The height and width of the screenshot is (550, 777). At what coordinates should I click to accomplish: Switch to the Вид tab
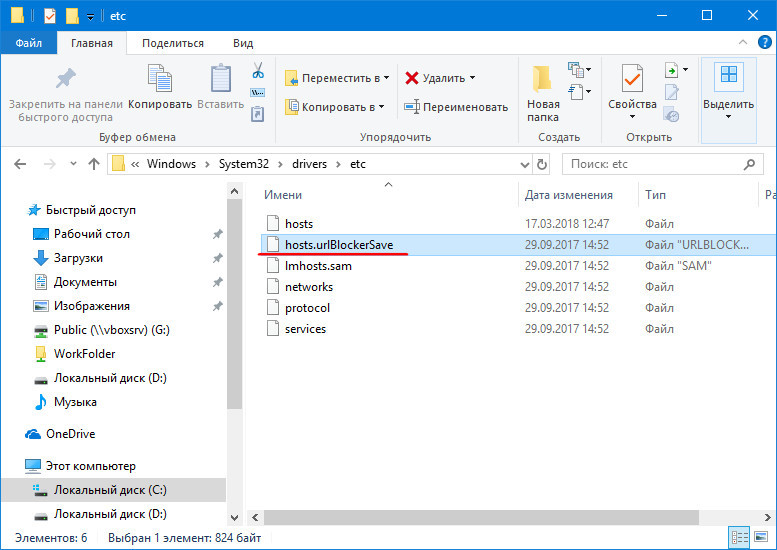243,43
